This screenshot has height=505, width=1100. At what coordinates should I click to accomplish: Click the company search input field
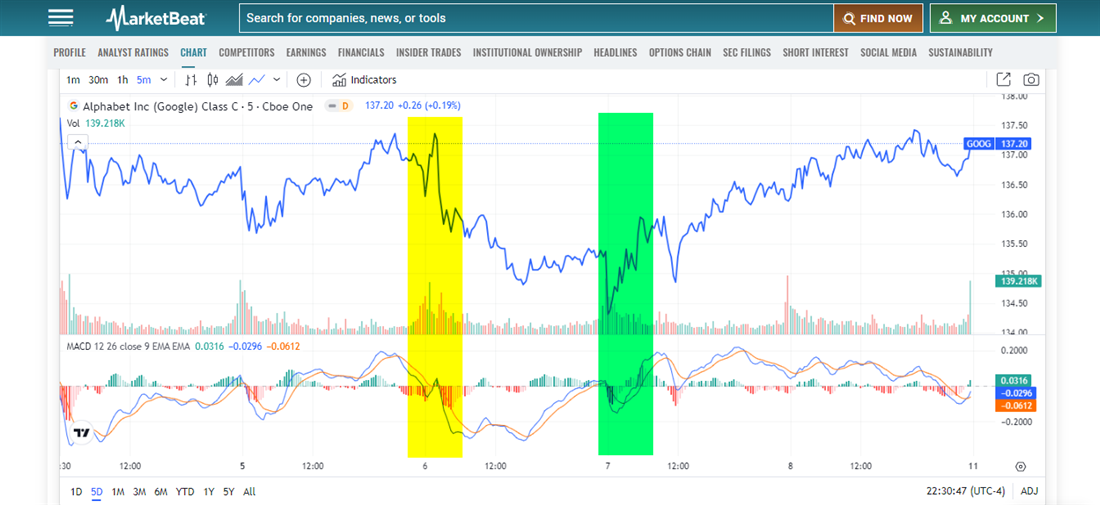pyautogui.click(x=535, y=18)
